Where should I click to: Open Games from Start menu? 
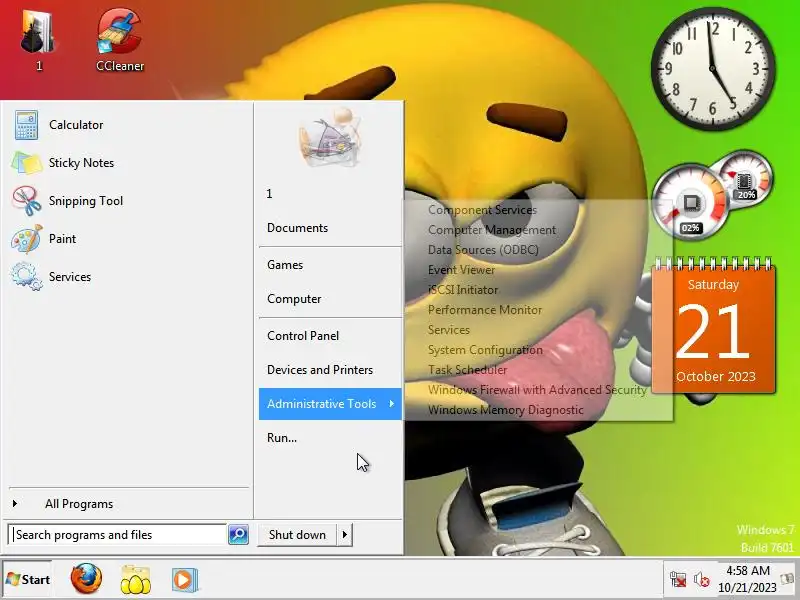[x=330, y=265]
